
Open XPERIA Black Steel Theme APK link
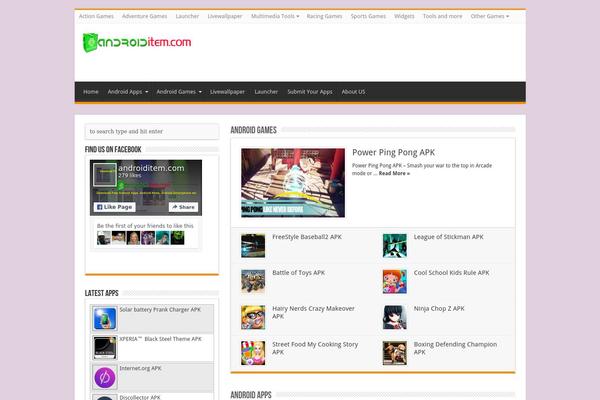pos(160,339)
